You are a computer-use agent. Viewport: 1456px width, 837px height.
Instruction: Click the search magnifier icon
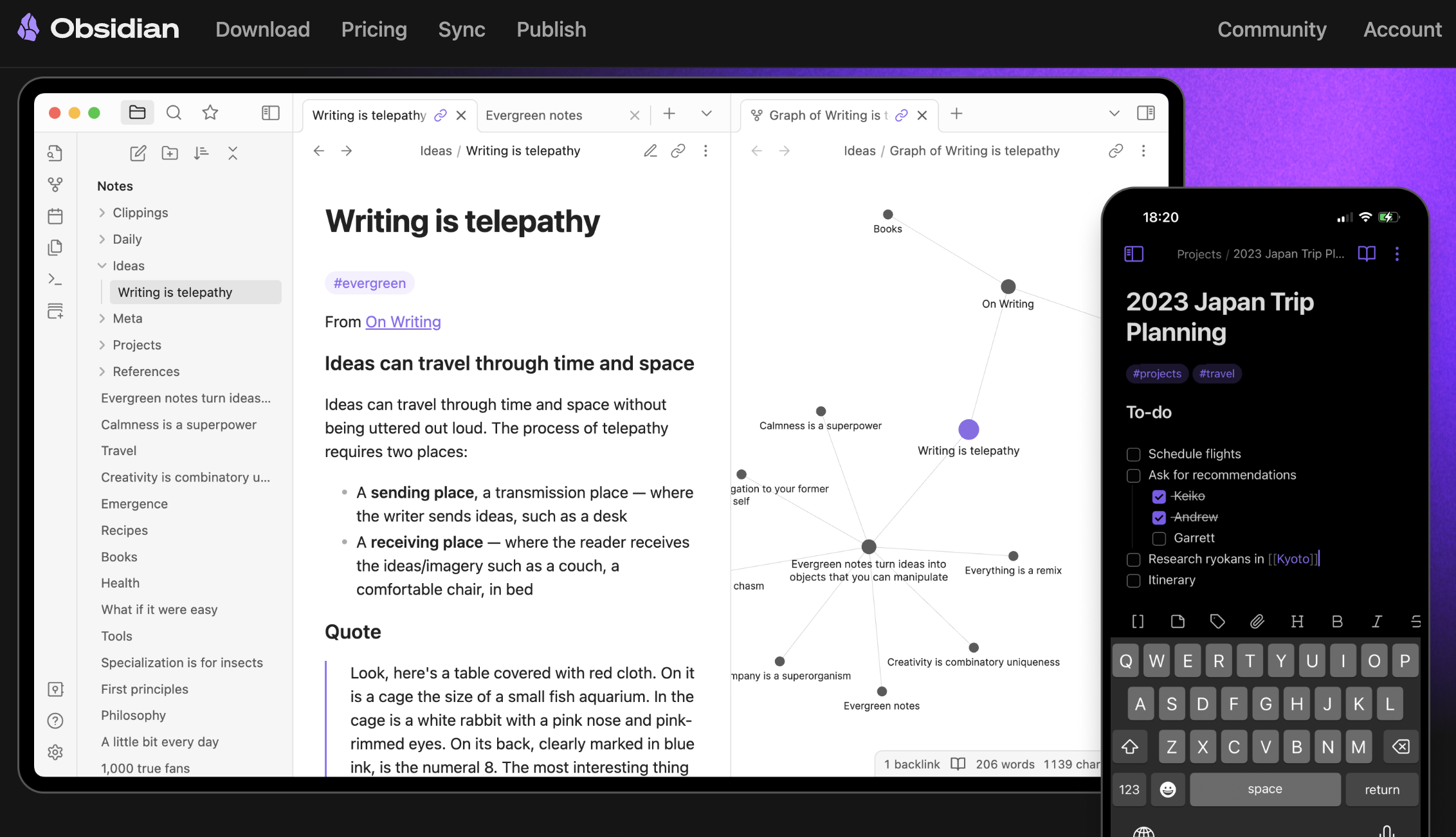tap(174, 113)
